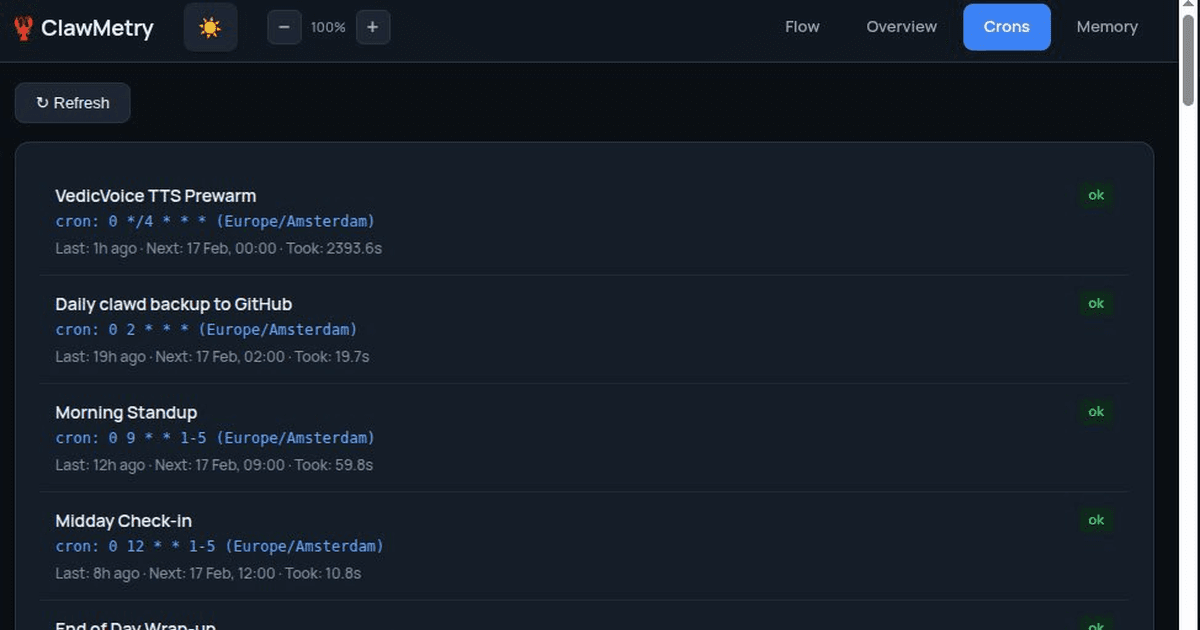Switch to the Flow tab
The image size is (1200, 630).
[x=802, y=27]
